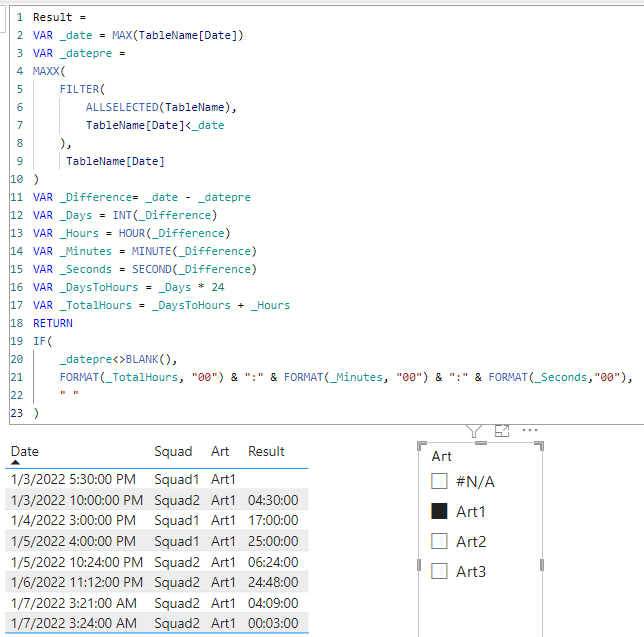644x637 pixels.
Task: Open the More options ellipsis on slicer
Action: tap(530, 430)
